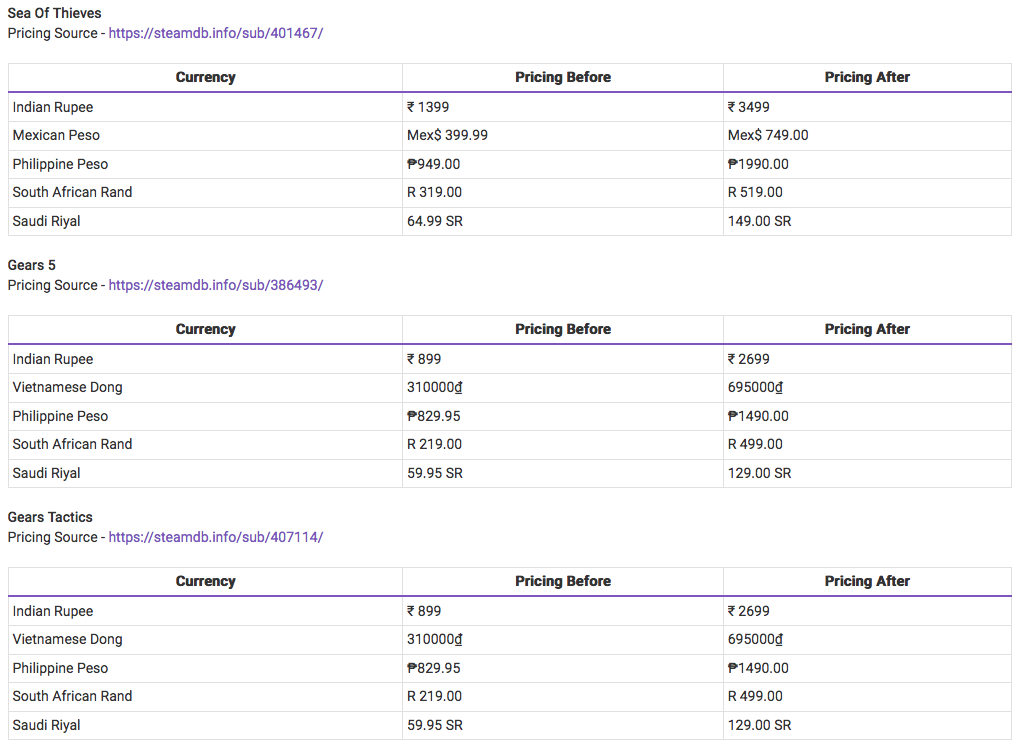Open the Sea Of Thieves steamdb pricing link
Image resolution: width=1024 pixels, height=754 pixels.
(x=216, y=33)
